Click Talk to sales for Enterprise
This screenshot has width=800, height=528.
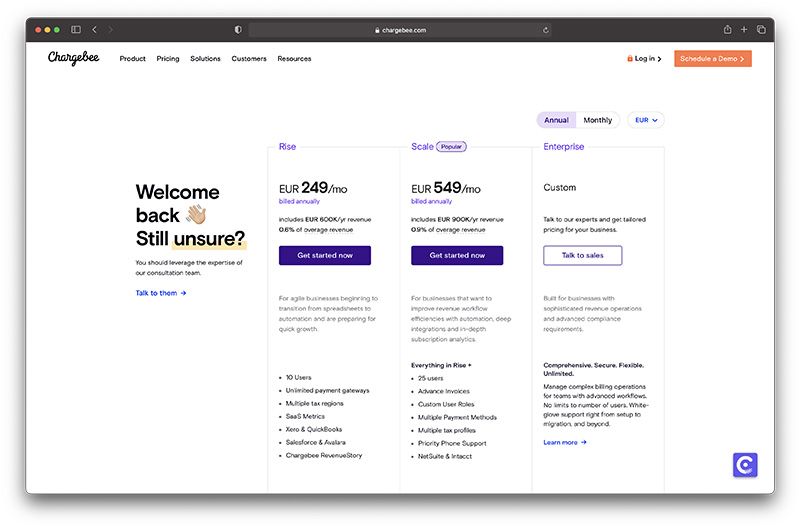point(582,255)
